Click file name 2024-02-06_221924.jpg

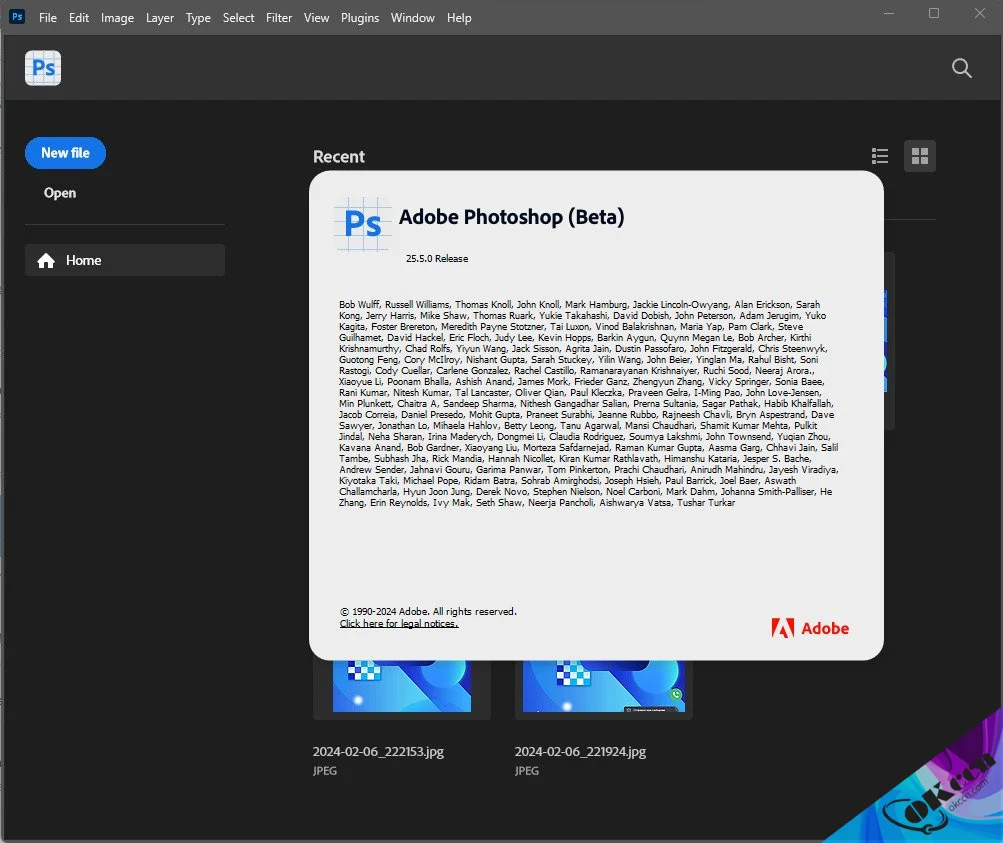(580, 752)
